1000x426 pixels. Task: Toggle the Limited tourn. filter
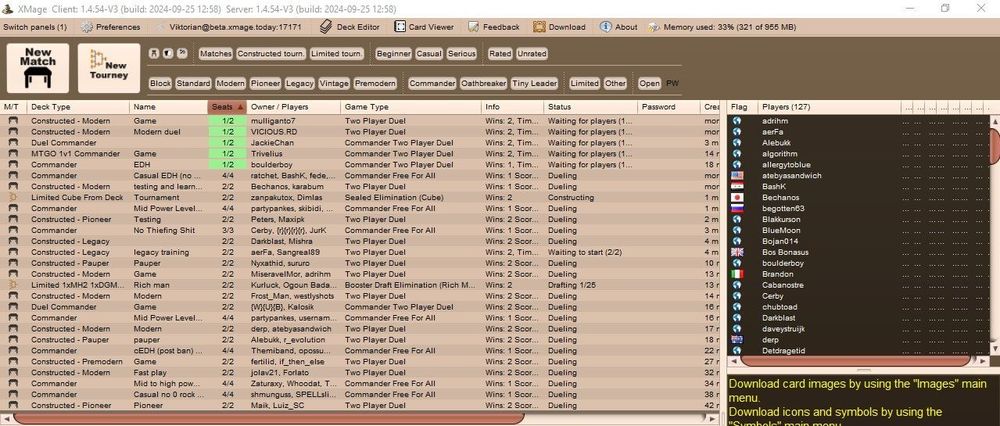[337, 54]
